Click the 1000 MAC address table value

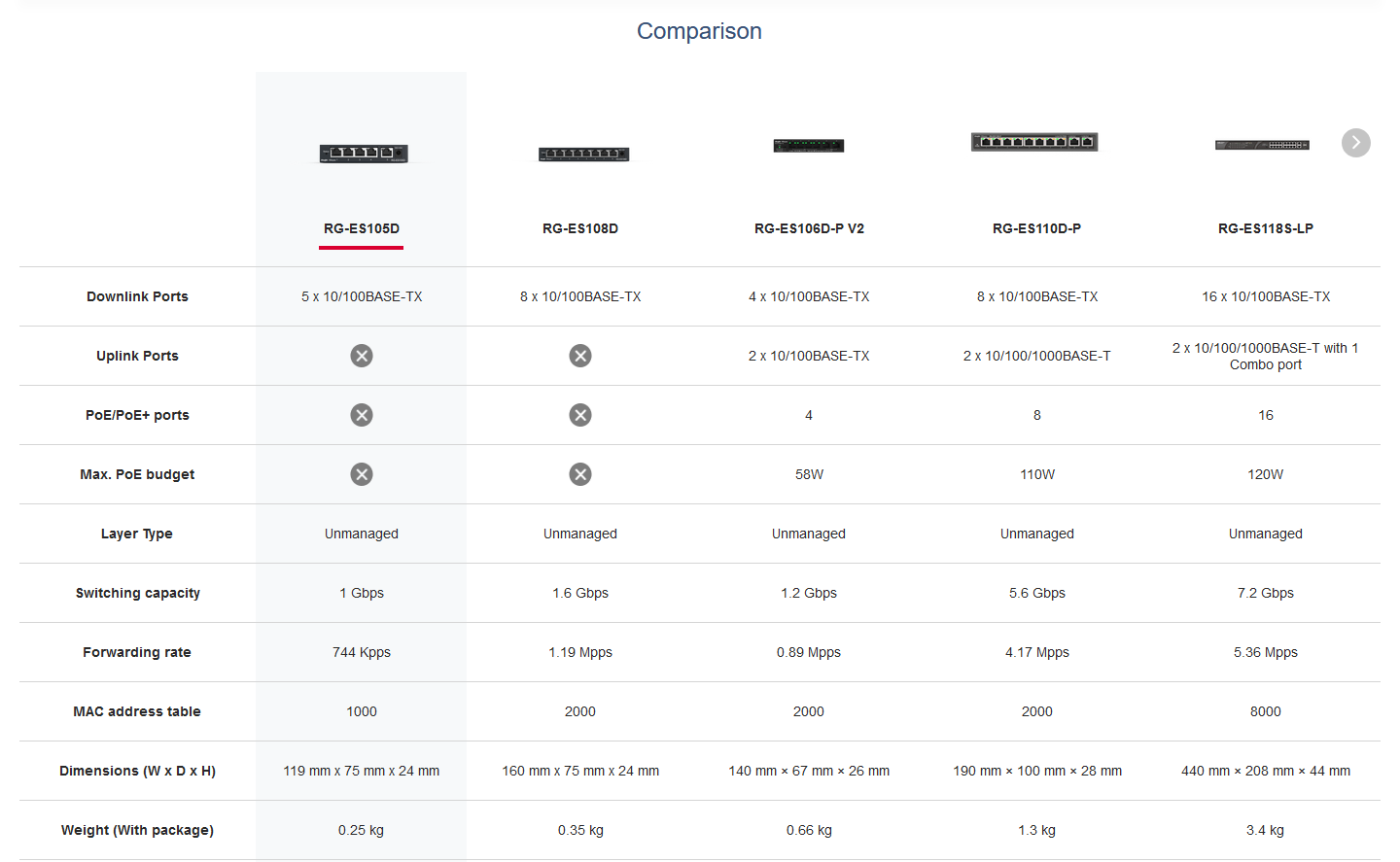pos(362,711)
